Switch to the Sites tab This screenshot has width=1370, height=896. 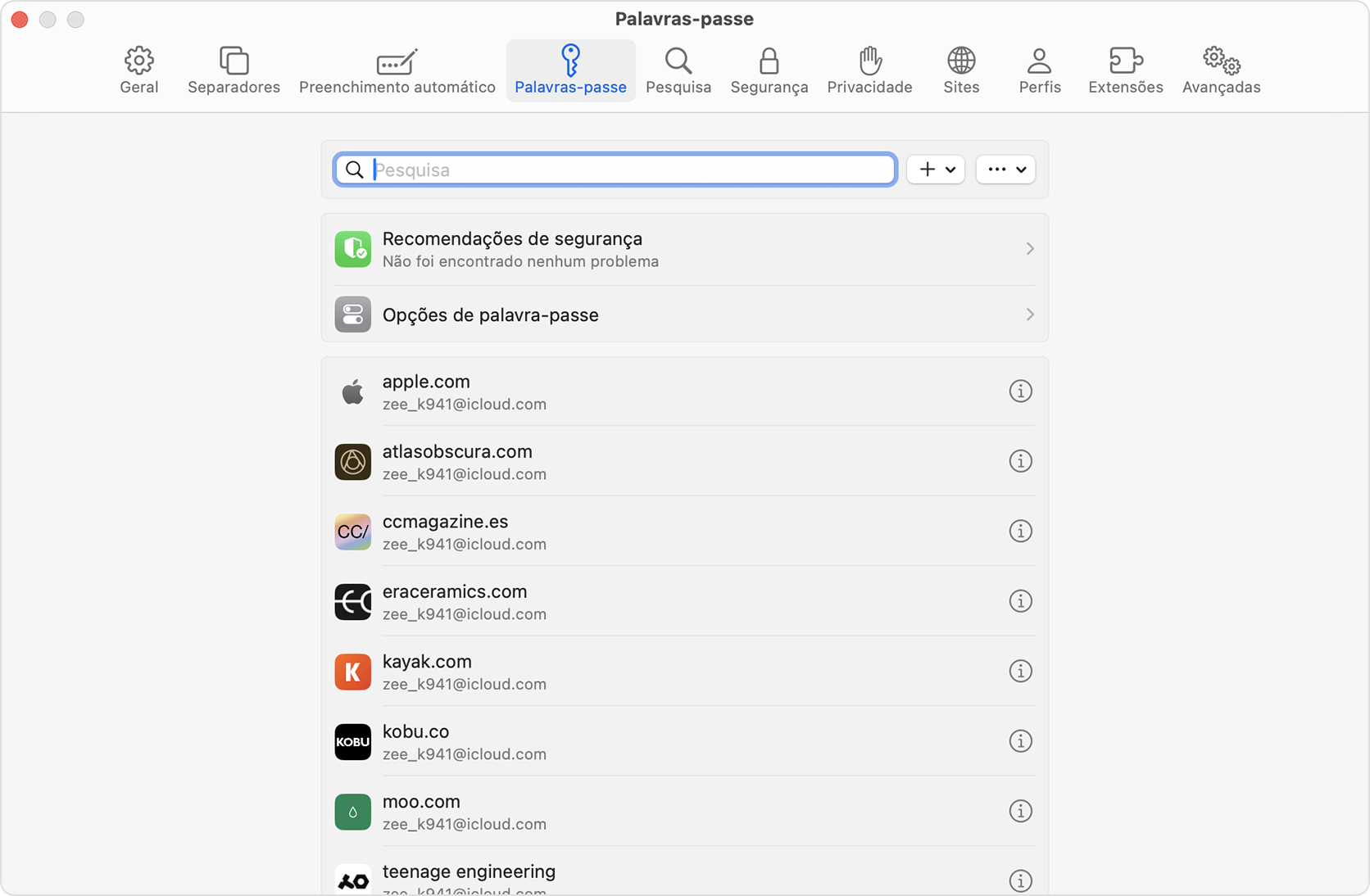pyautogui.click(x=961, y=70)
